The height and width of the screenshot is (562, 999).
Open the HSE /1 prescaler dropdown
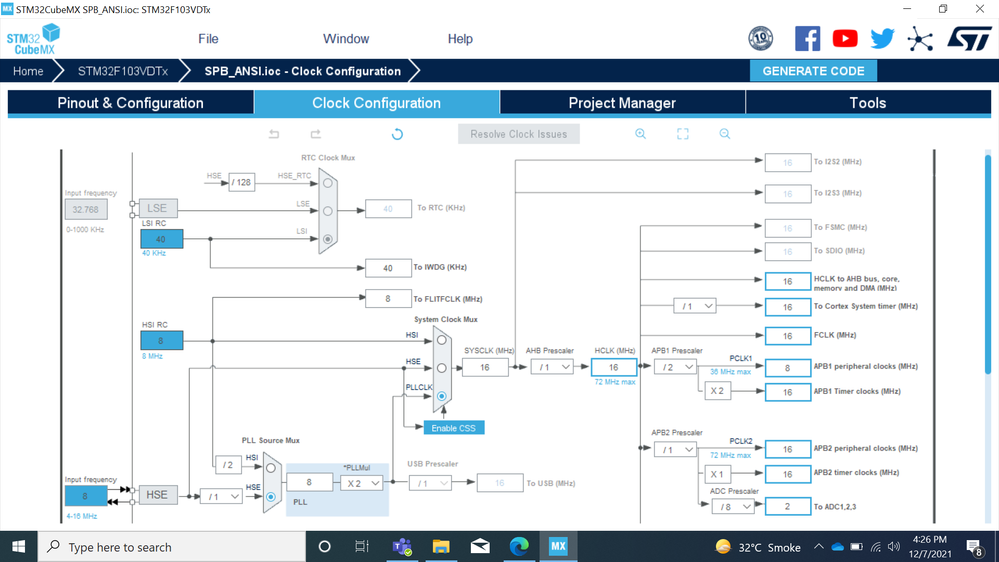pos(221,496)
